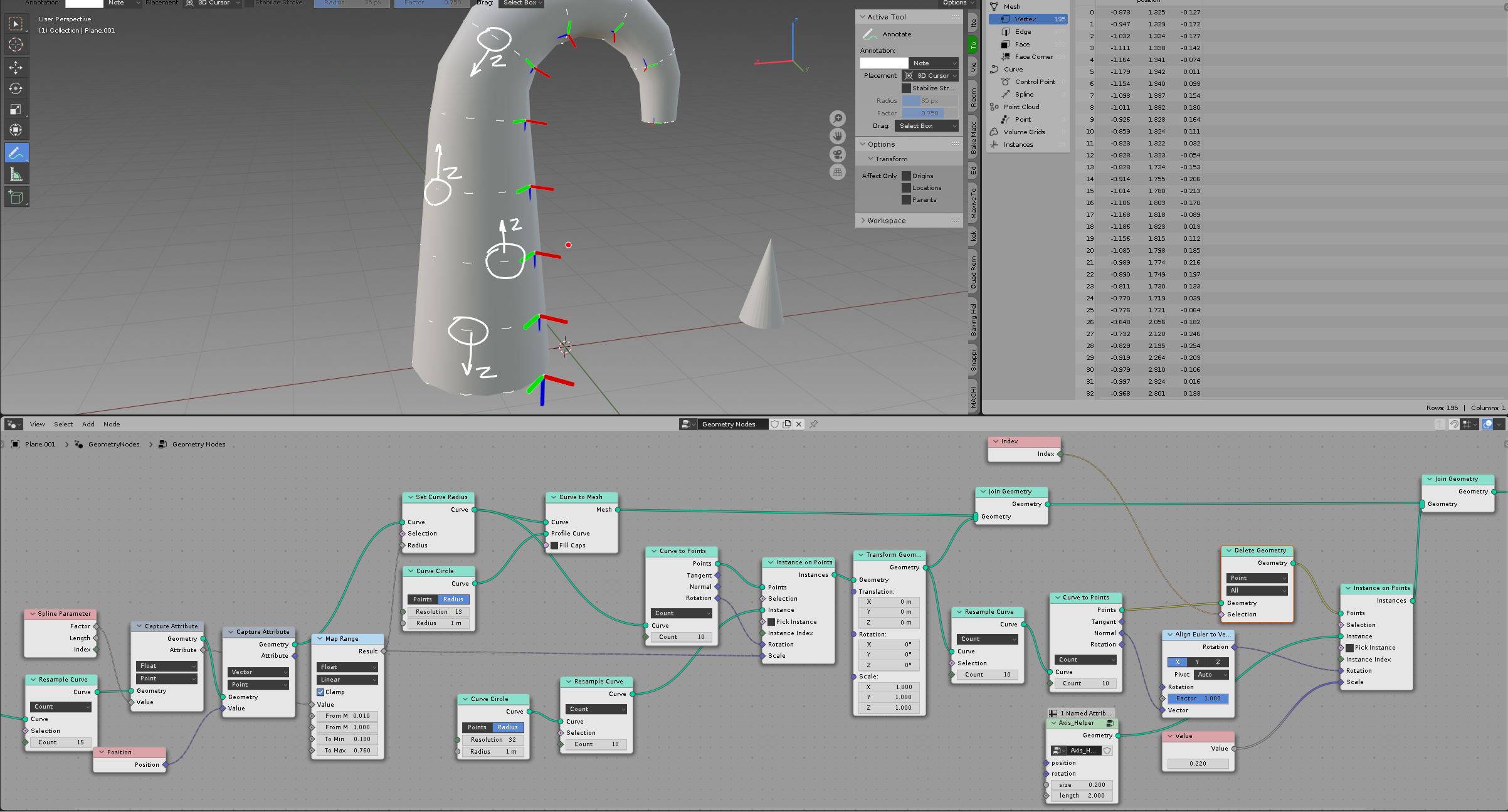
Task: Click the pan view hand icon
Action: [x=838, y=136]
